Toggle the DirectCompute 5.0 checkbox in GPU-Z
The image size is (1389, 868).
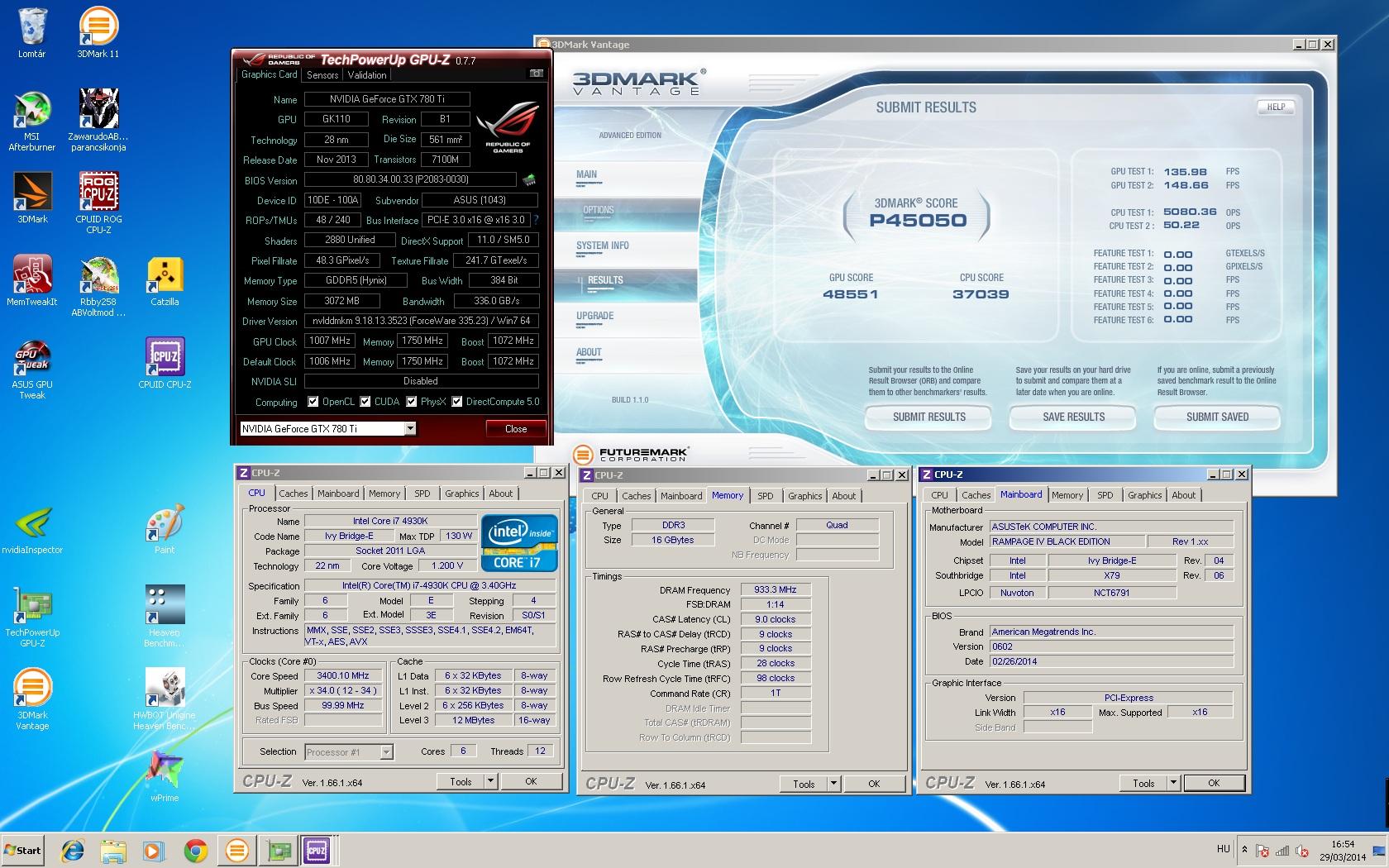pos(457,402)
